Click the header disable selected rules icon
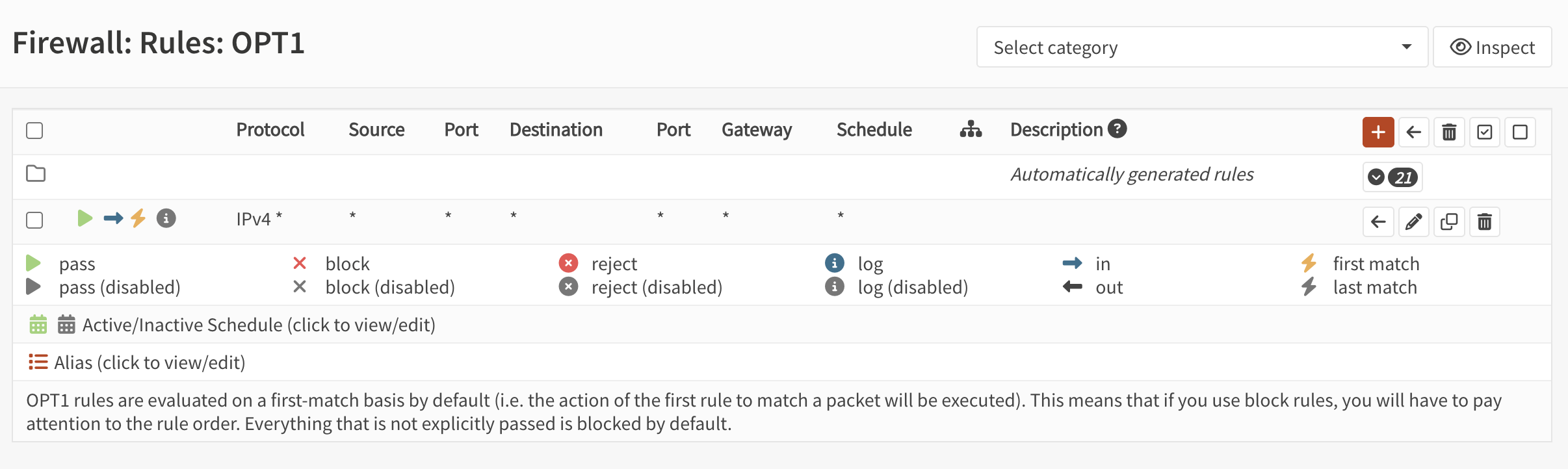Screen dimensions: 1568x469 [x=1520, y=132]
